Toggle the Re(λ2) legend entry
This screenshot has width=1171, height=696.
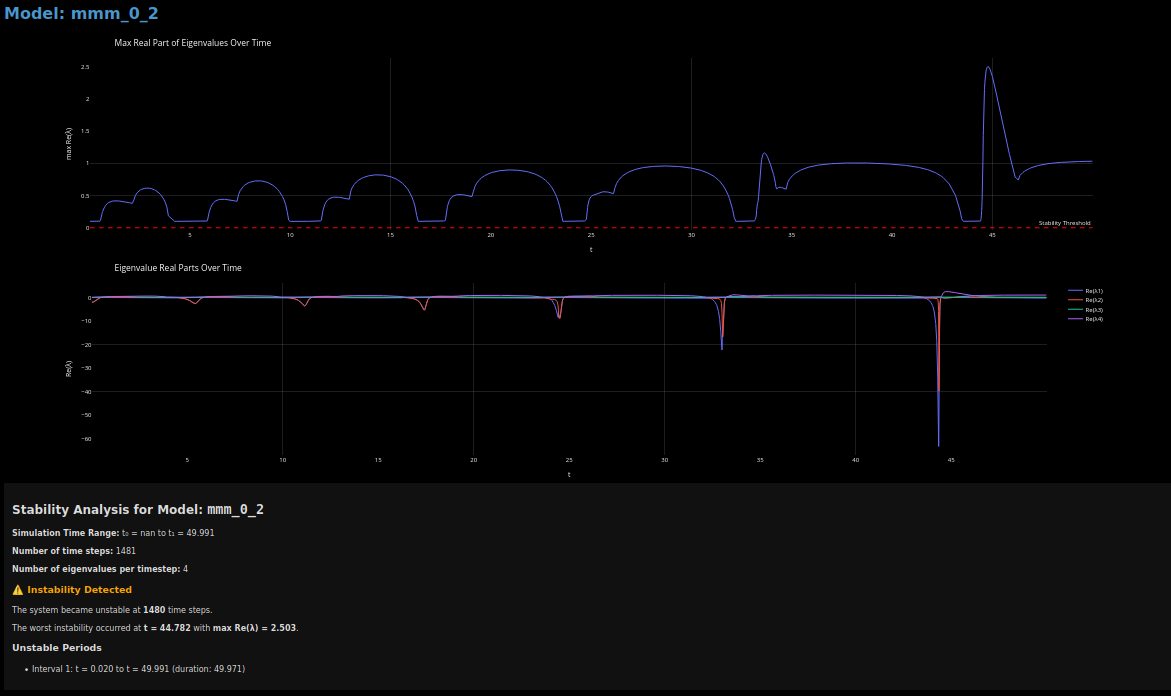point(1086,300)
